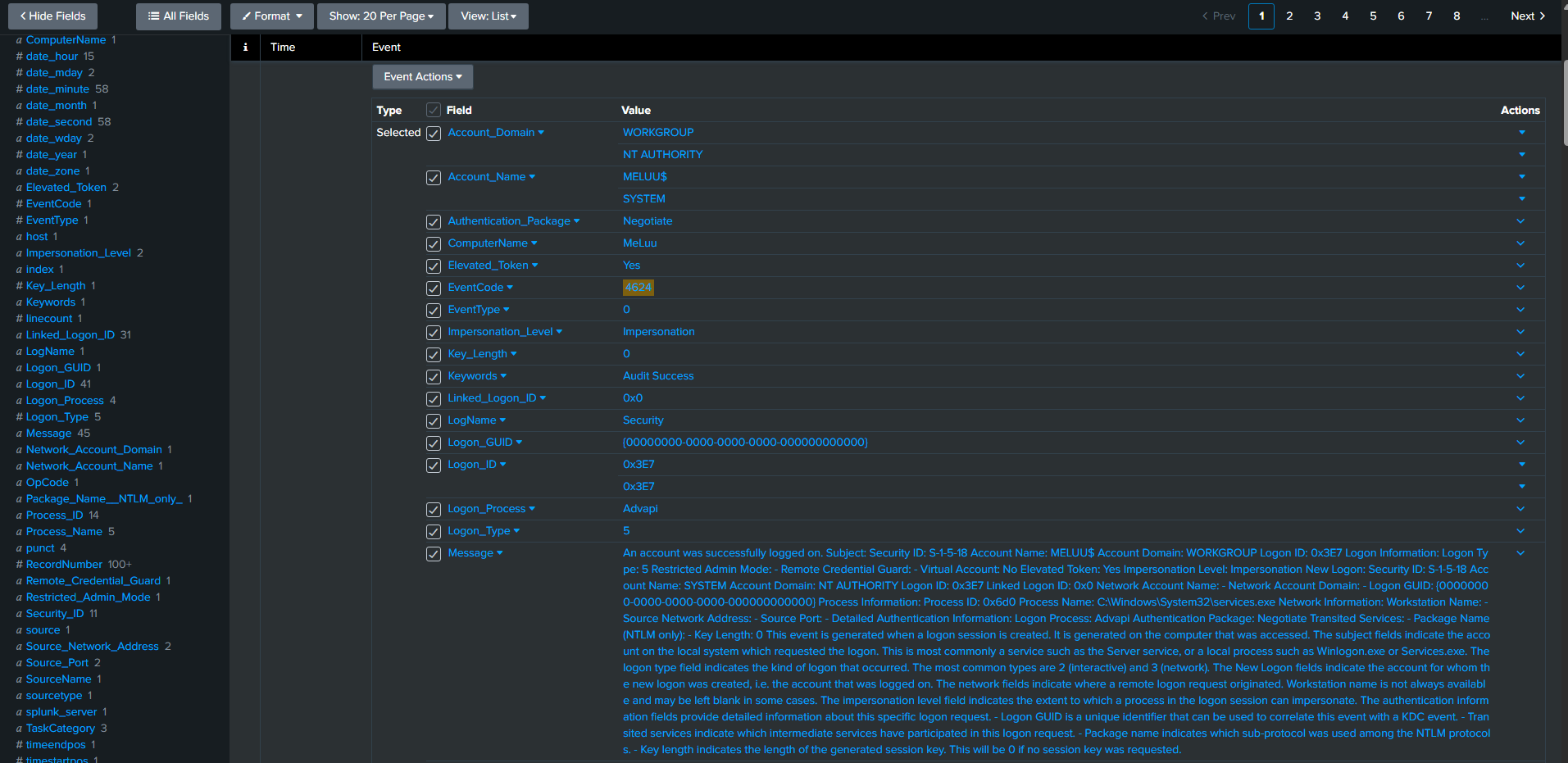This screenshot has width=1568, height=763.
Task: Open actions chevron for Advapi row
Action: pos(1520,509)
